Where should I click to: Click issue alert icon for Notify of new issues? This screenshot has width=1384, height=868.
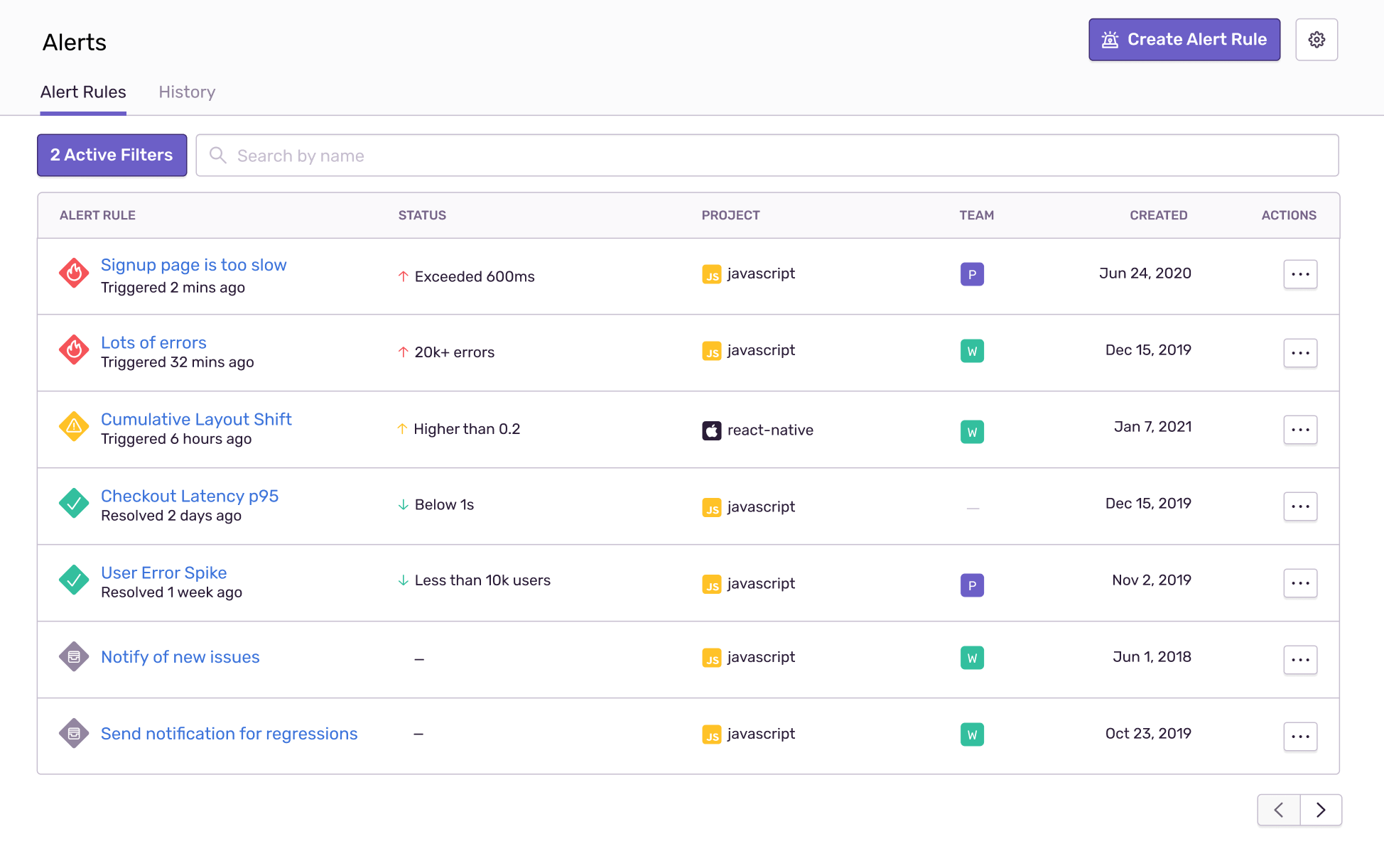click(74, 656)
